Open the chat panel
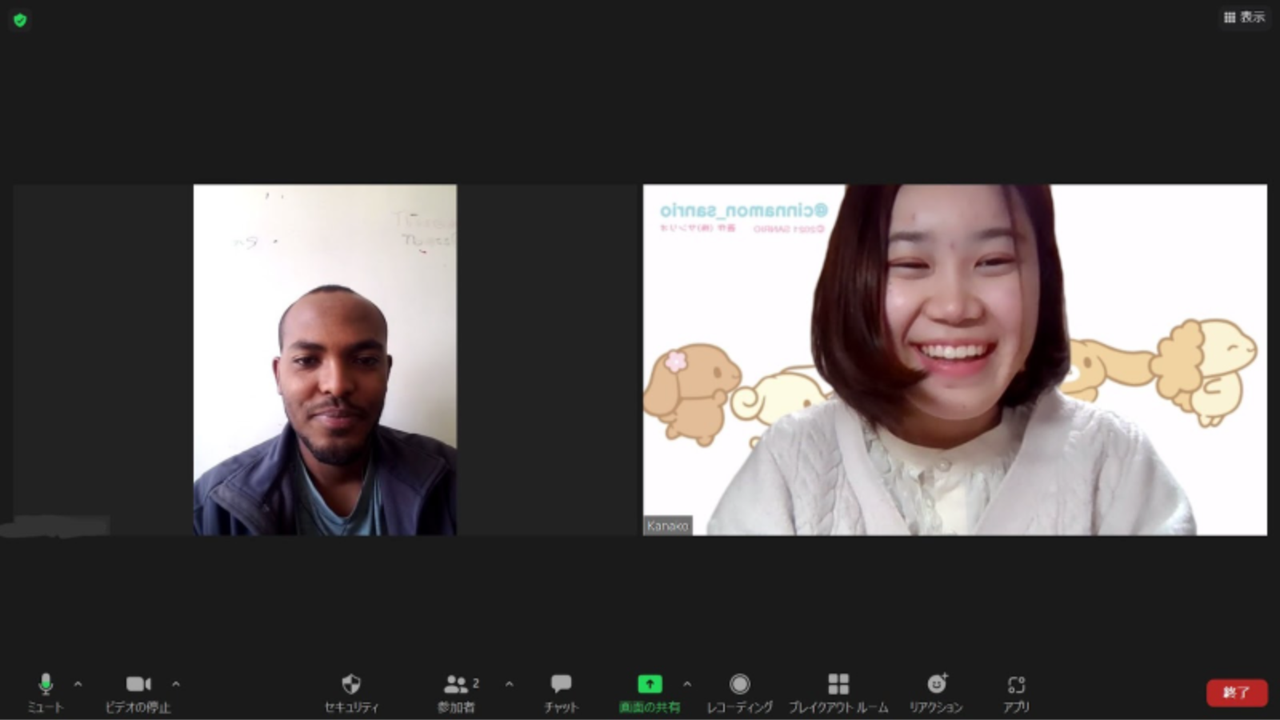The width and height of the screenshot is (1280, 720). (x=561, y=693)
